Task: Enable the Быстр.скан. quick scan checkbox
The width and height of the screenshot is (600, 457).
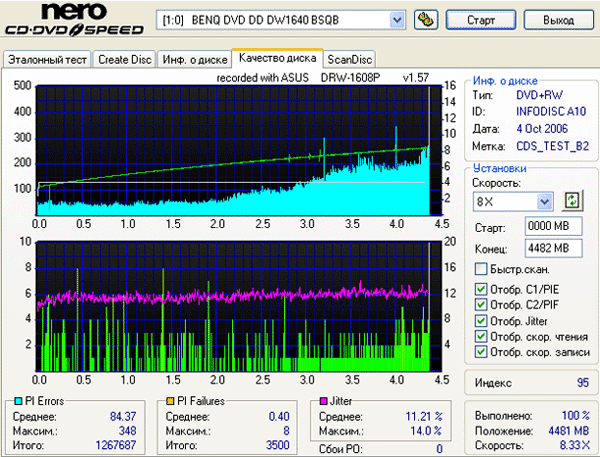Action: click(482, 269)
